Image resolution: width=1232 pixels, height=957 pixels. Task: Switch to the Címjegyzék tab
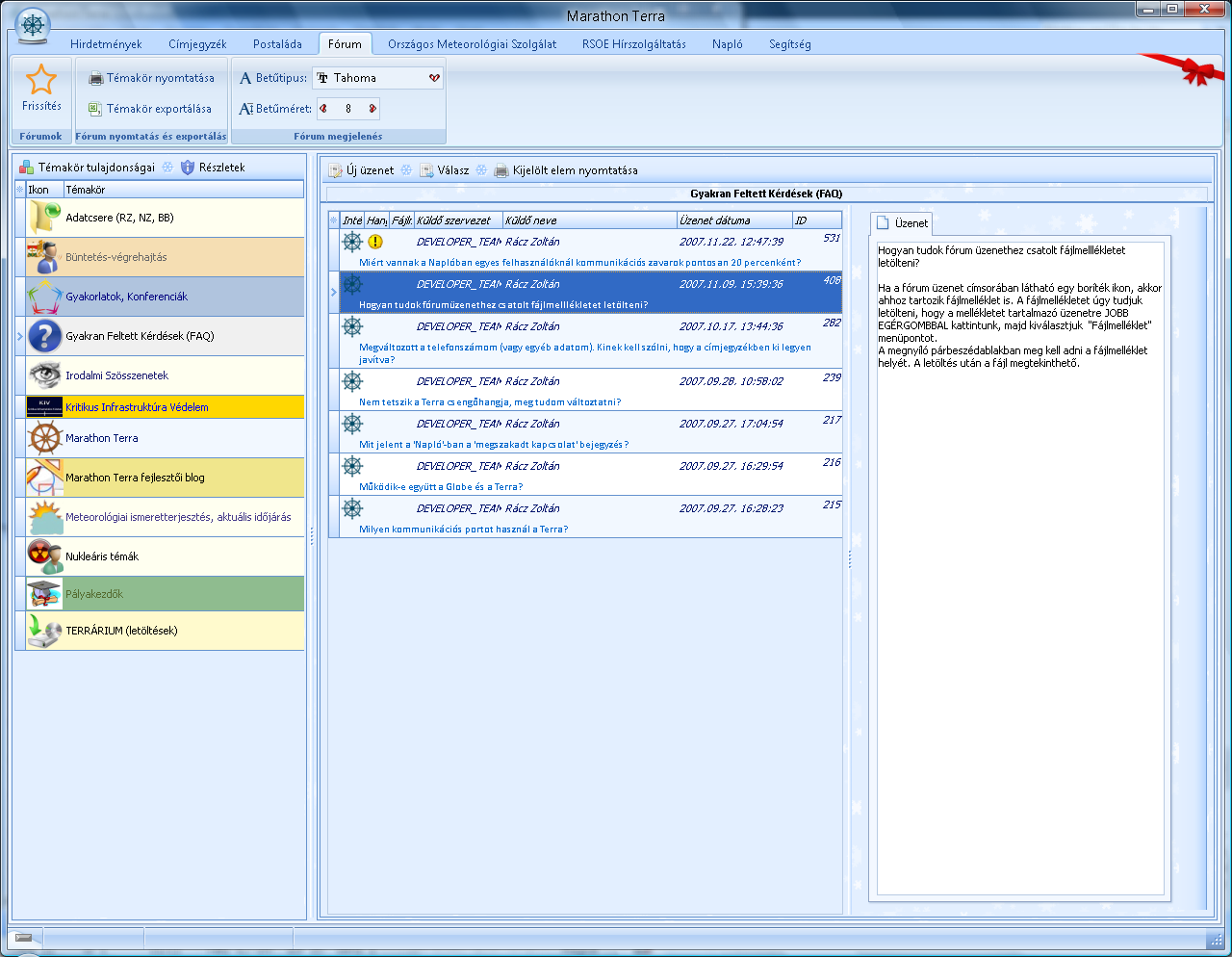click(197, 44)
